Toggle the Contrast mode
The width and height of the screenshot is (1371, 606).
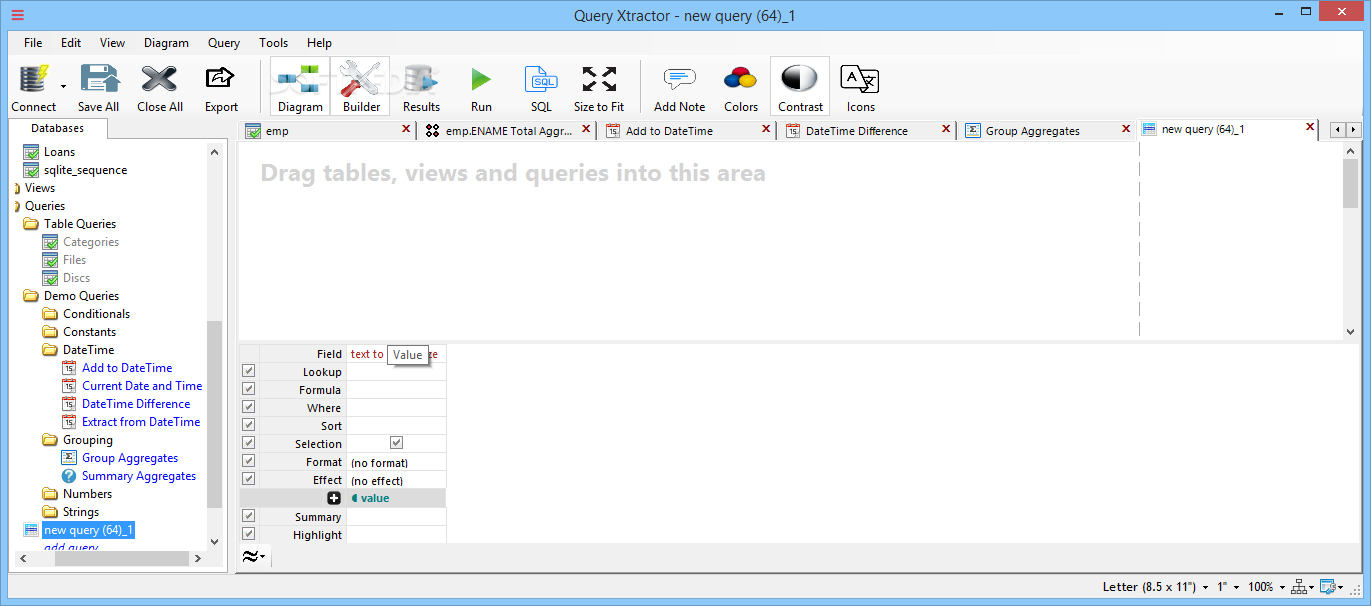[x=800, y=88]
